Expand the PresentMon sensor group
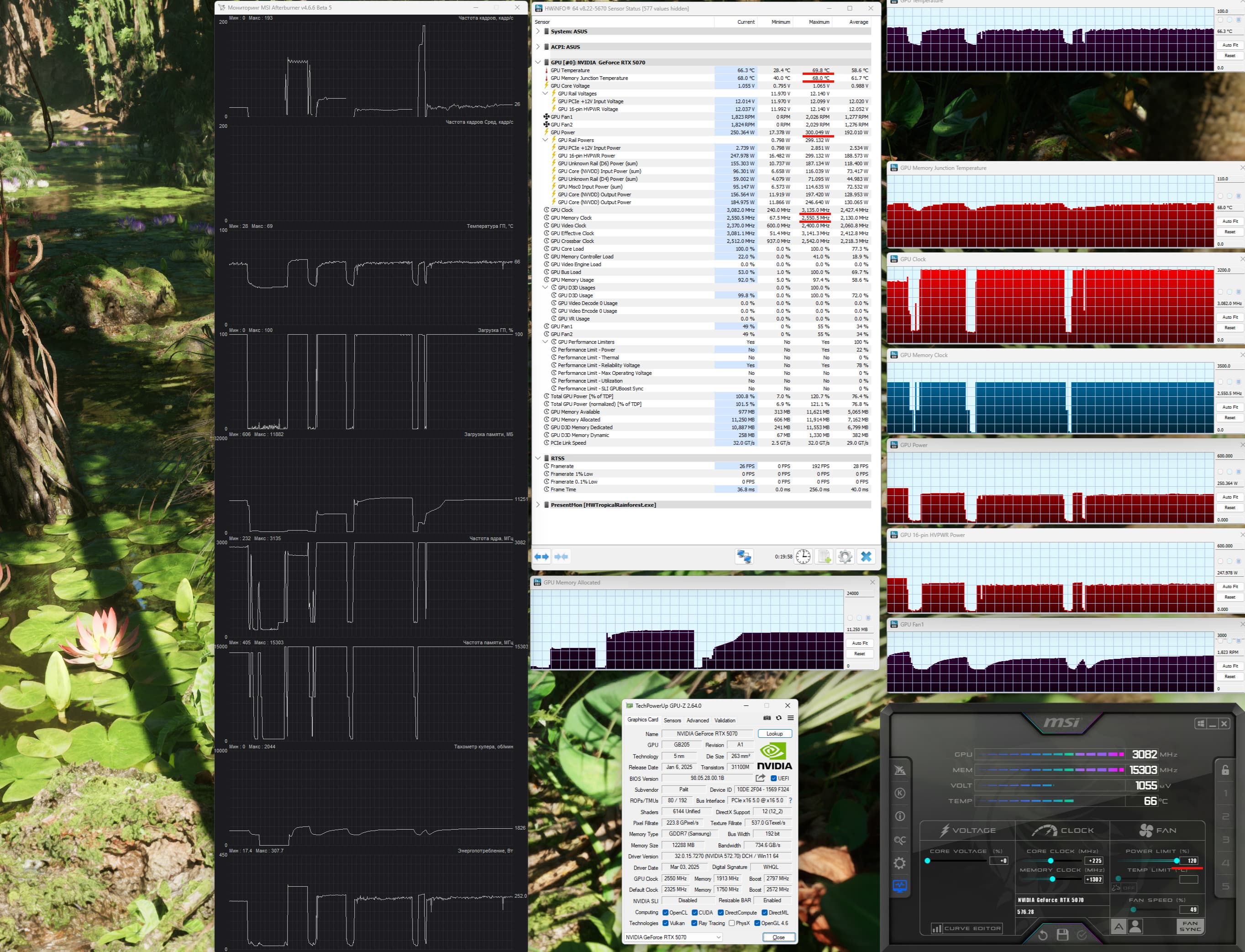Screen dimensions: 1245x952 point(538,505)
